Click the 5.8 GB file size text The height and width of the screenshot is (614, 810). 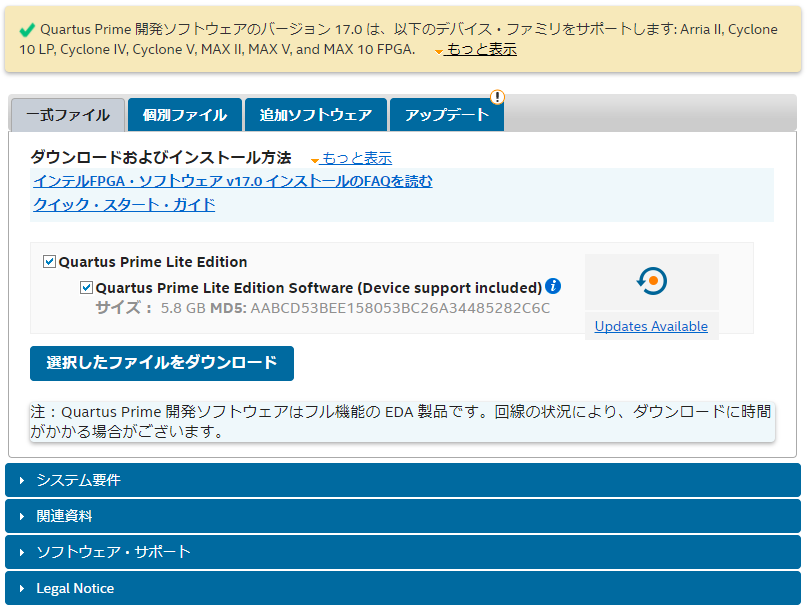183,308
